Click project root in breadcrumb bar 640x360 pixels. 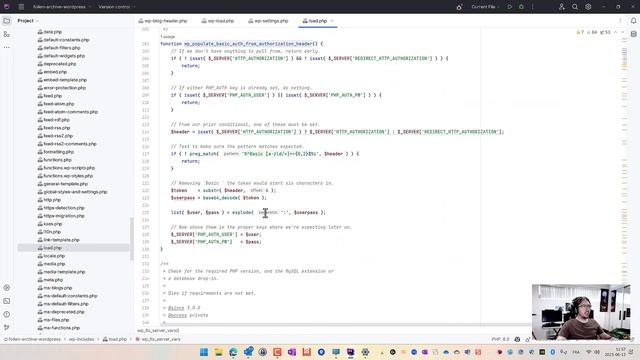click(x=33, y=339)
